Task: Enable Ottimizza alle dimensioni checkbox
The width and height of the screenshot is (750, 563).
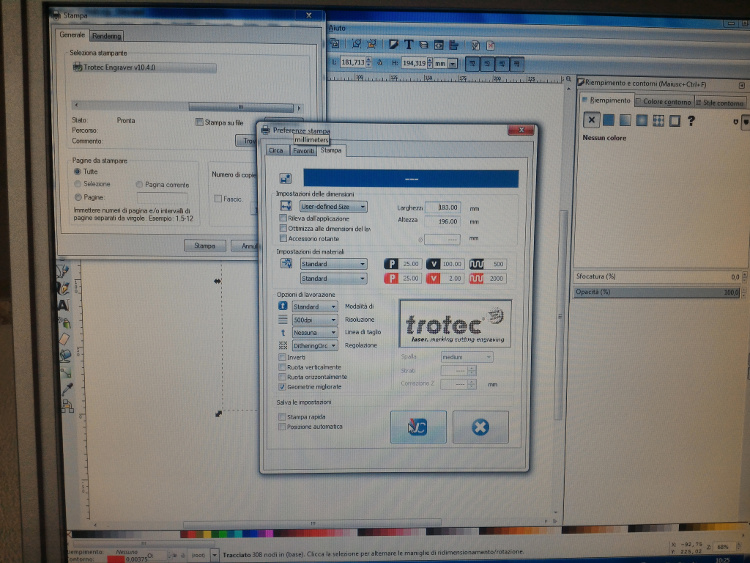Action: (283, 228)
